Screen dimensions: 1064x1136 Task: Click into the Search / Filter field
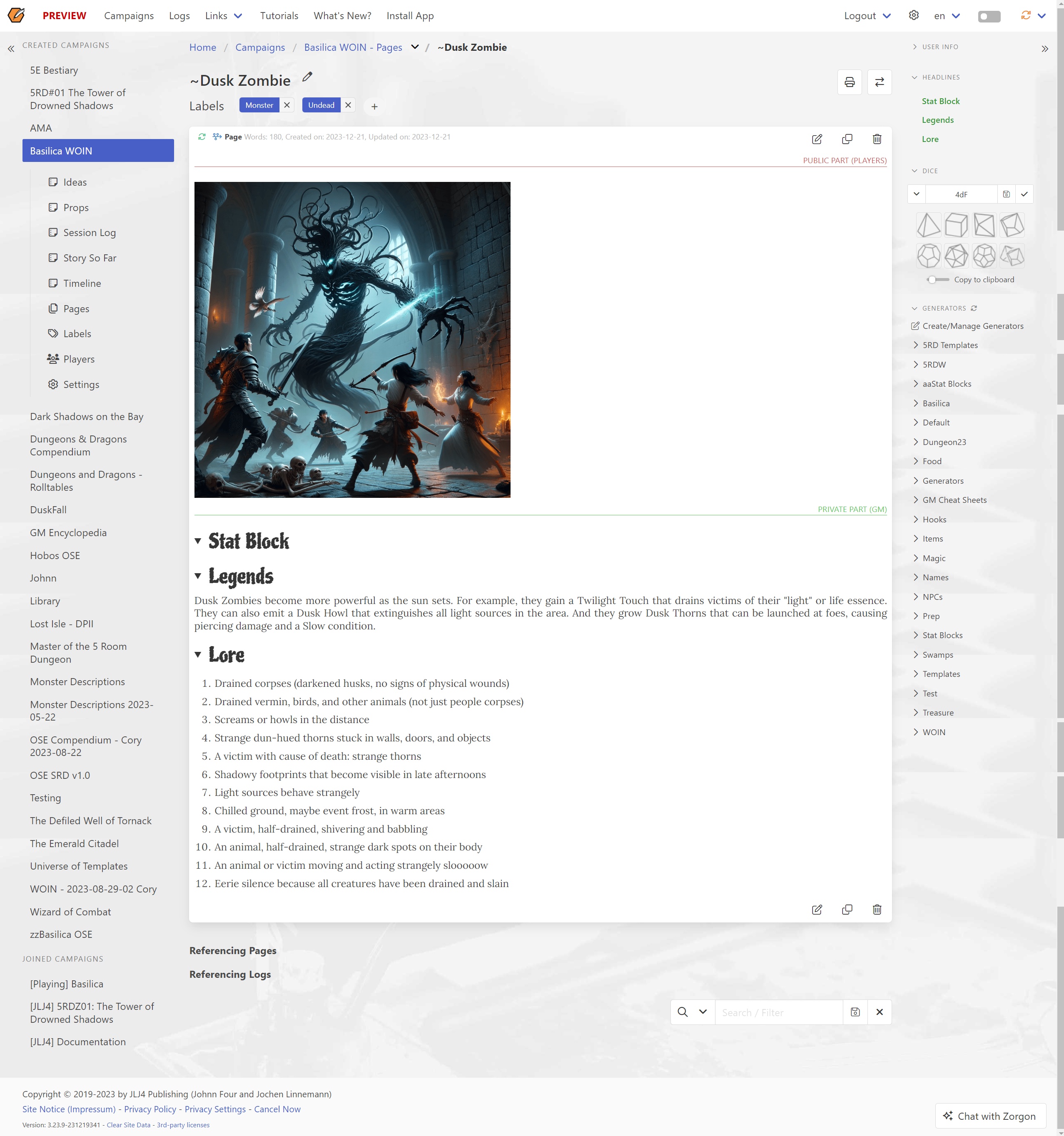click(x=778, y=1012)
